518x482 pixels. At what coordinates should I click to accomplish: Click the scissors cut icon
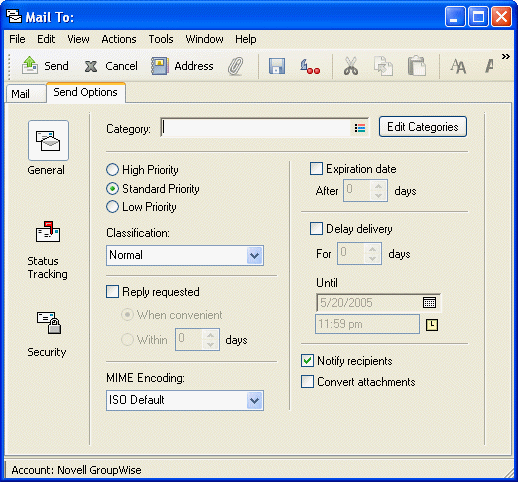(x=351, y=66)
